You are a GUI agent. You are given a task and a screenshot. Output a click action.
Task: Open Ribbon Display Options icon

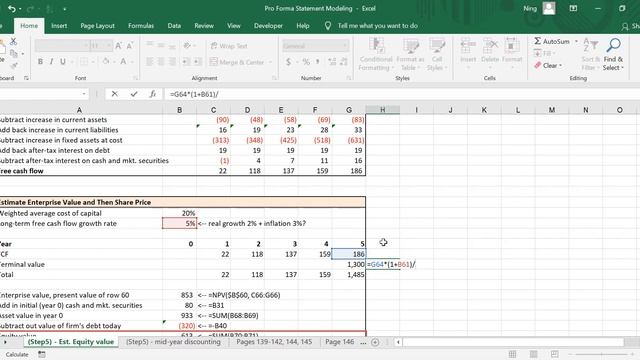click(573, 9)
